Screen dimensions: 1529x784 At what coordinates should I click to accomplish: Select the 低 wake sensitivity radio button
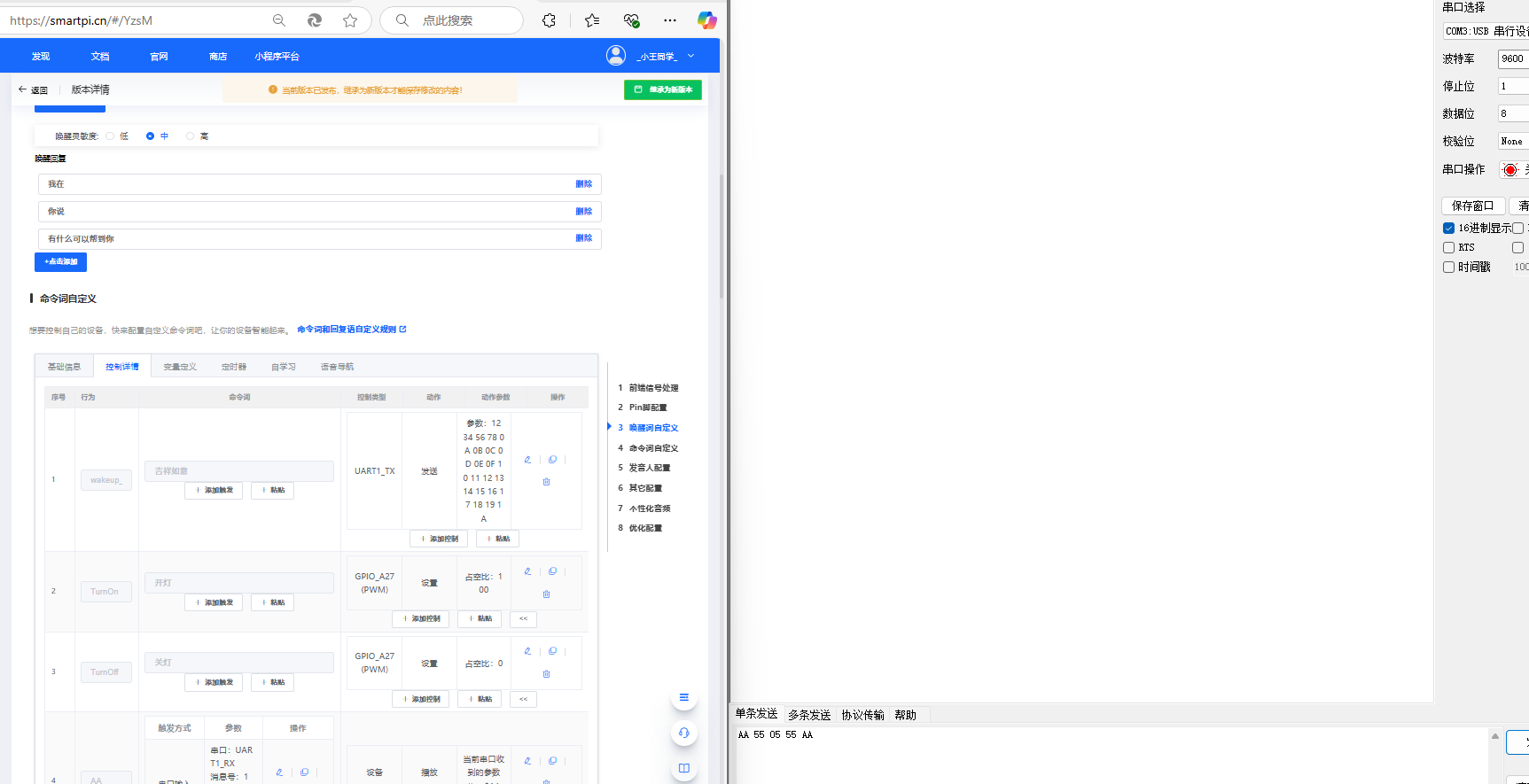110,136
